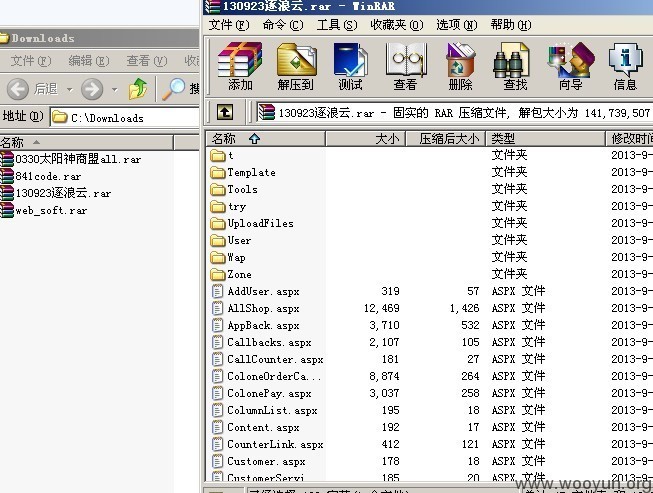Image resolution: width=653 pixels, height=493 pixels.
Task: Select ColoneOrderCa... file name
Action: pos(274,376)
